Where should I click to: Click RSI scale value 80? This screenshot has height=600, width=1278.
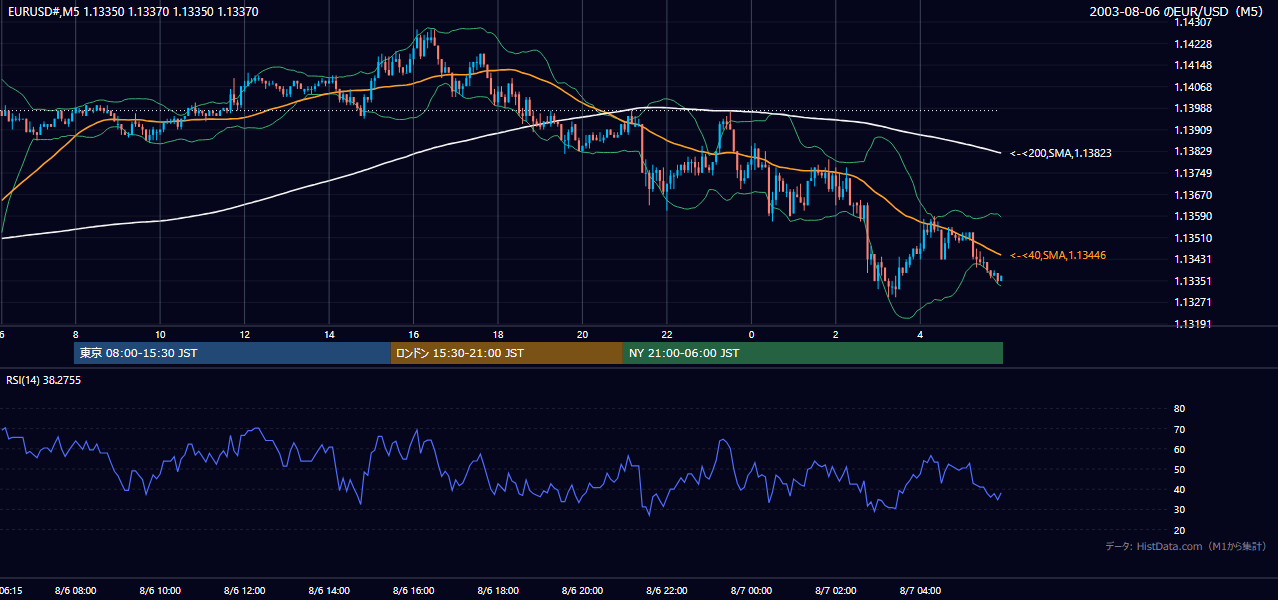click(1179, 409)
